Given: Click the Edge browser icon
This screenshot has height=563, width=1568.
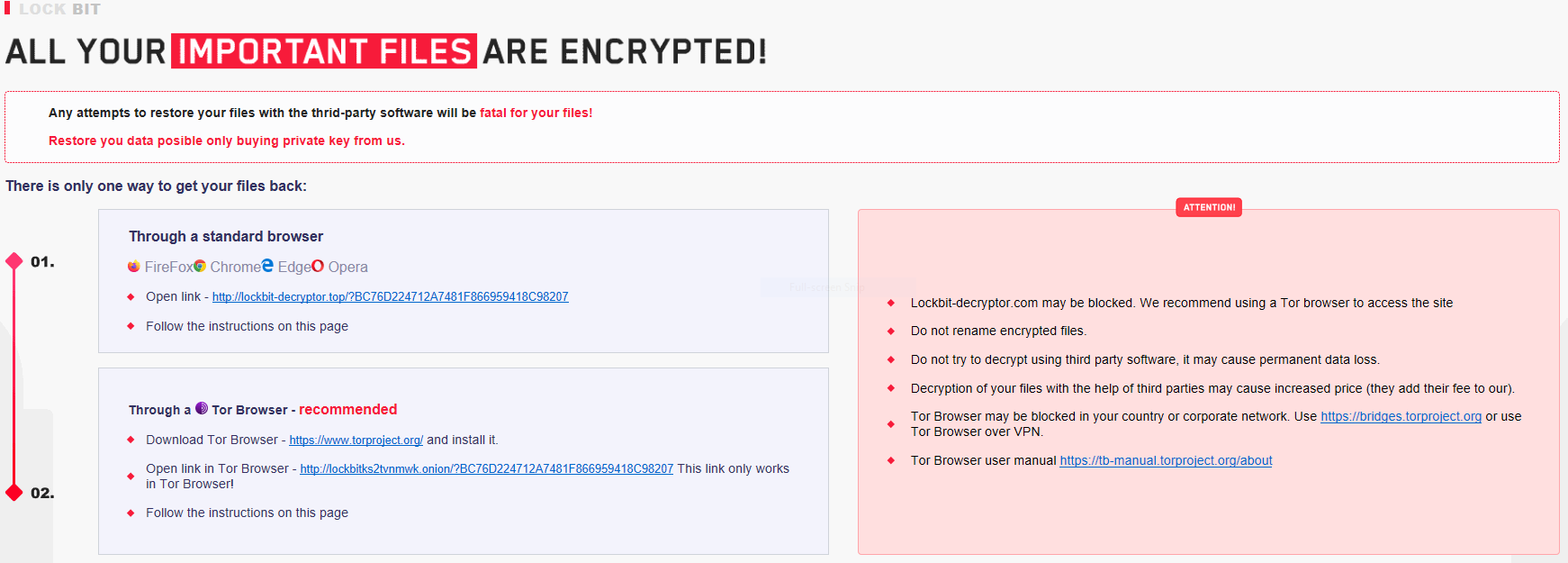Looking at the screenshot, I should [x=267, y=266].
